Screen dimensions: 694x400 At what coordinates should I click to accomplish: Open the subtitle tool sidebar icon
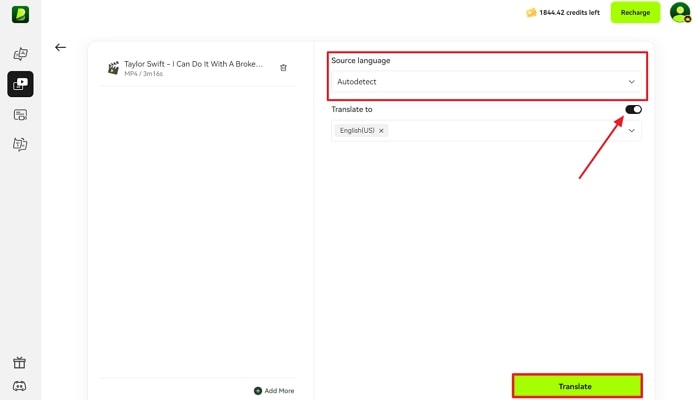20,115
